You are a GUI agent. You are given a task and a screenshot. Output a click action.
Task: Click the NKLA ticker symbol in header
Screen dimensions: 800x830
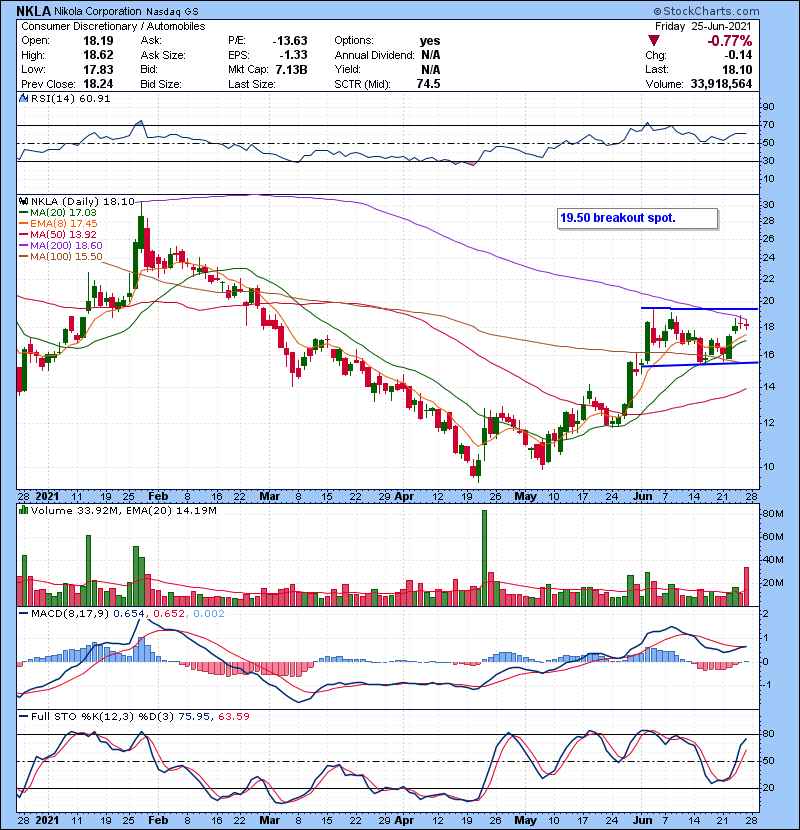(34, 11)
